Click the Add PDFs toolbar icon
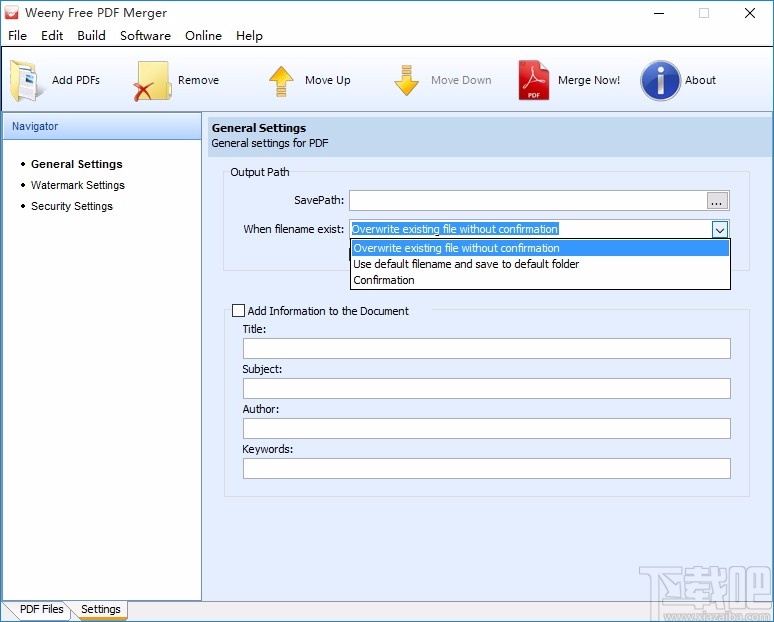The height and width of the screenshot is (622, 774). 28,81
